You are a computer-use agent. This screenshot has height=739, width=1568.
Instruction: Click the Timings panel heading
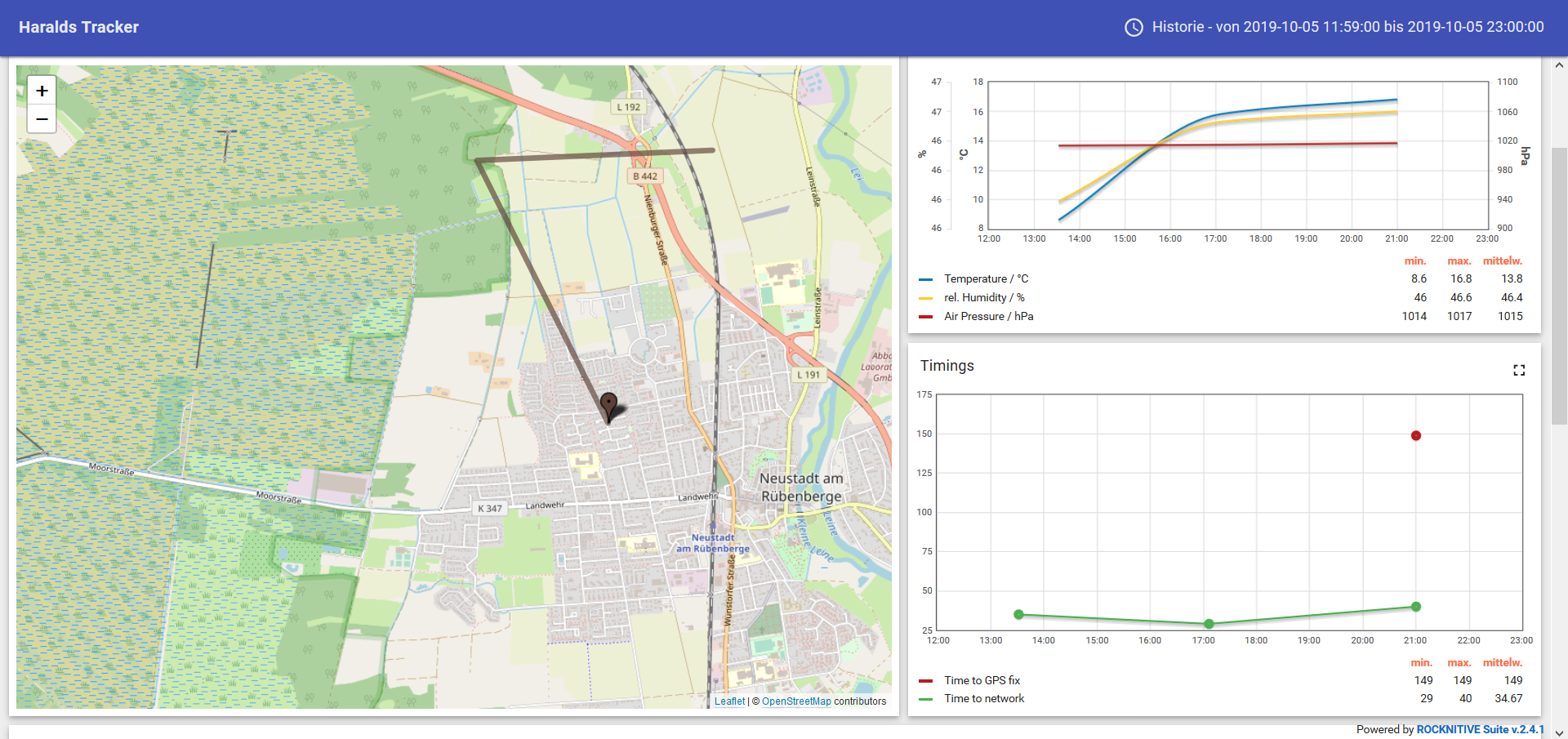[x=947, y=366]
